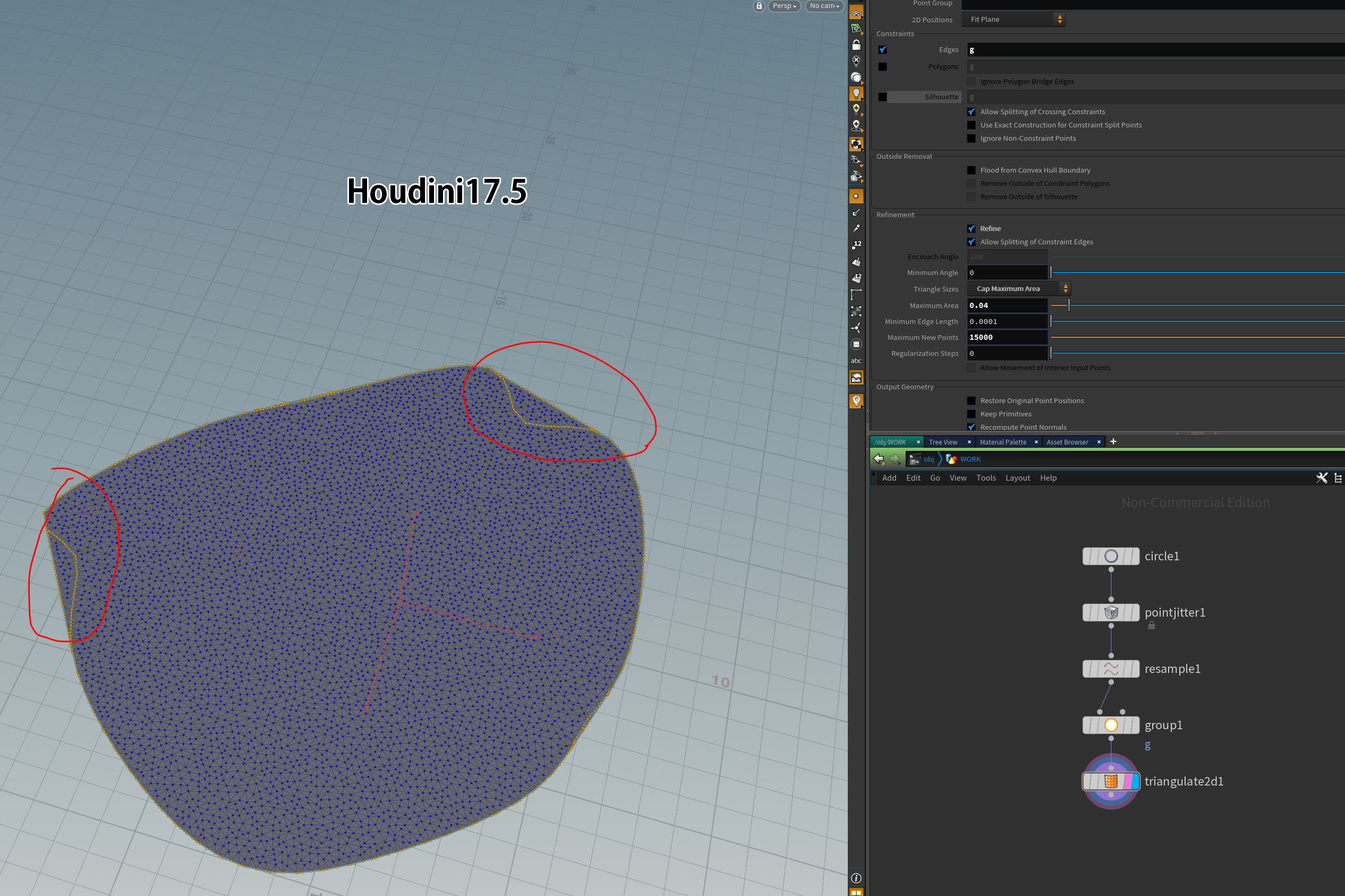Click the triangulate2d1 node icon

pyautogui.click(x=1111, y=781)
